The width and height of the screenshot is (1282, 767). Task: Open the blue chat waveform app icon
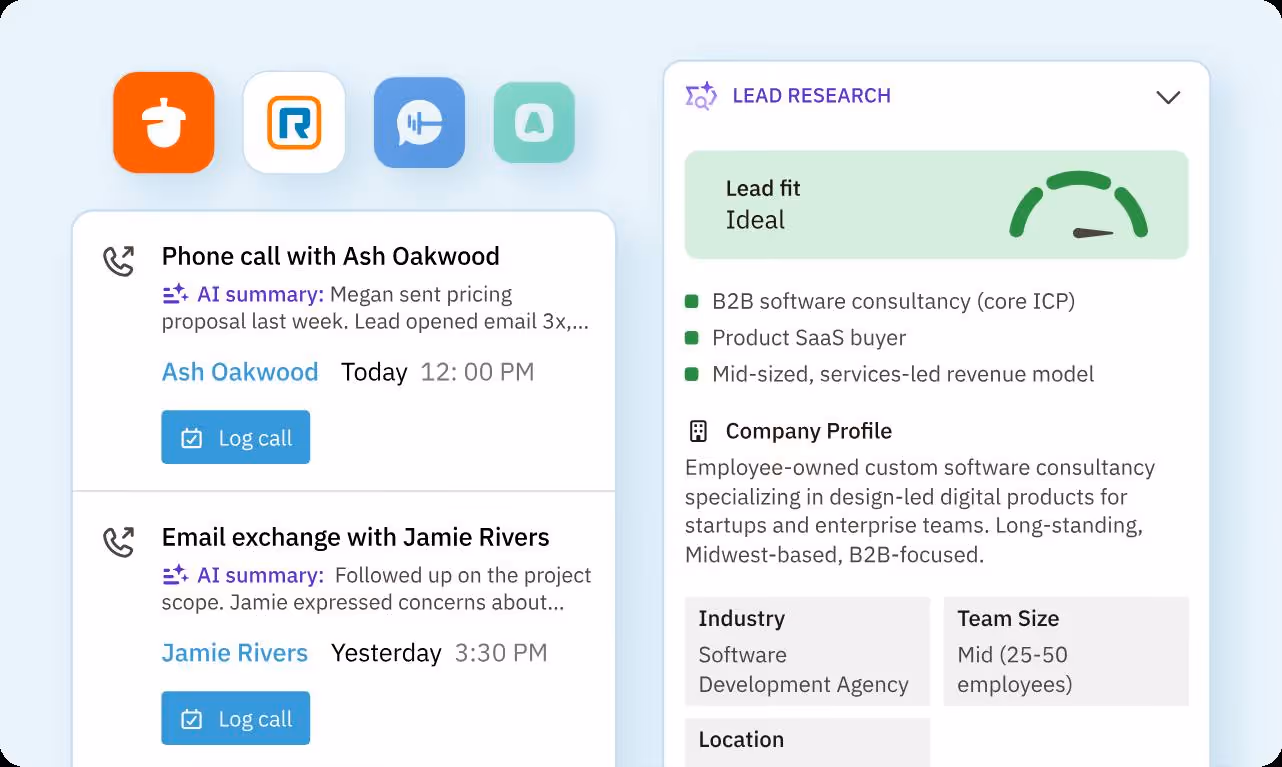pos(419,122)
